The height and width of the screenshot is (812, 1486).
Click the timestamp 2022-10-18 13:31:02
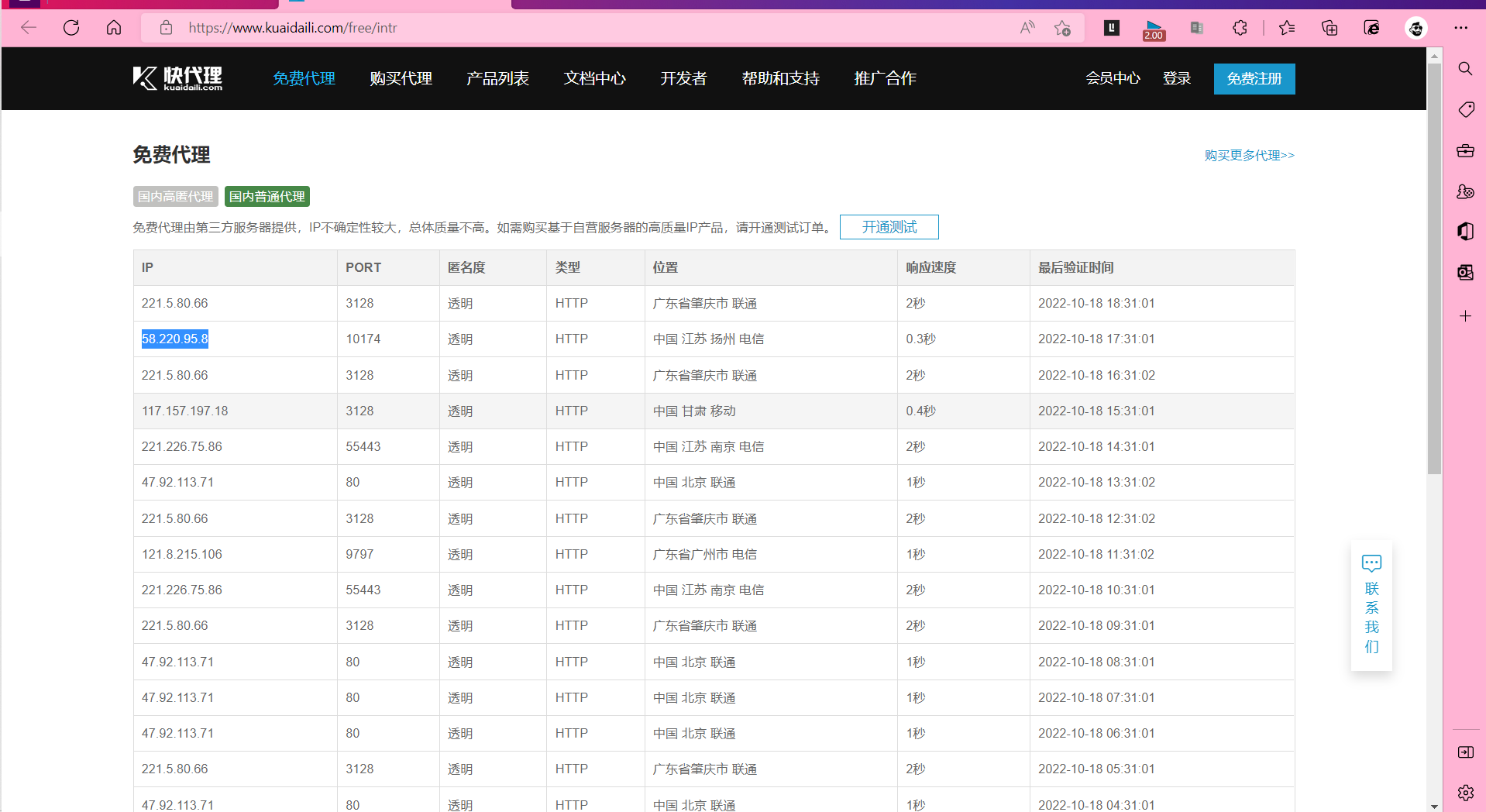(1096, 483)
